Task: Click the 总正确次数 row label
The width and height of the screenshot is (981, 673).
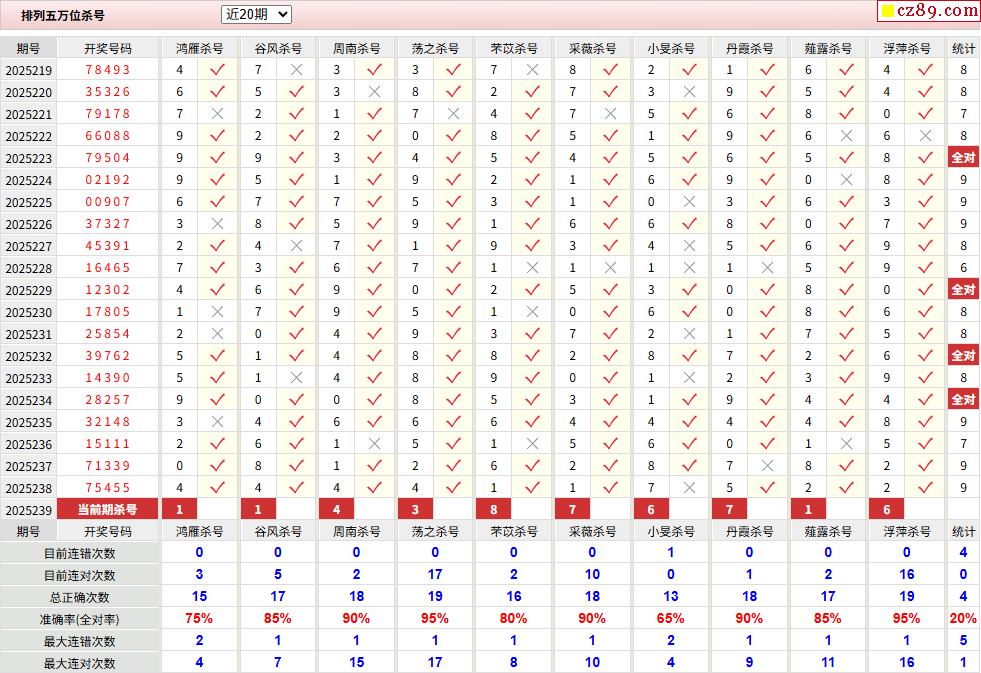Action: point(79,597)
